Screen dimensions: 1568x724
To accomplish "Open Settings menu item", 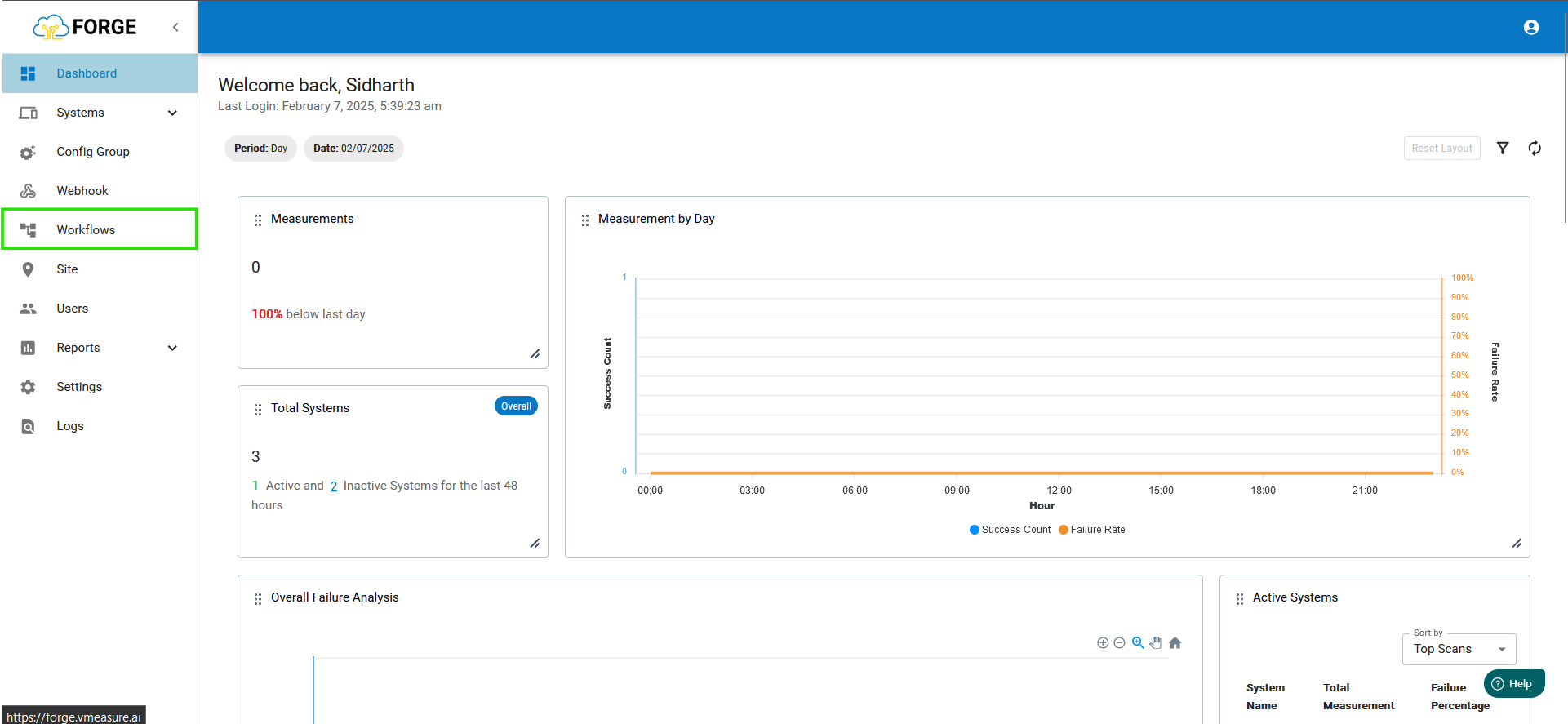I will coord(100,387).
